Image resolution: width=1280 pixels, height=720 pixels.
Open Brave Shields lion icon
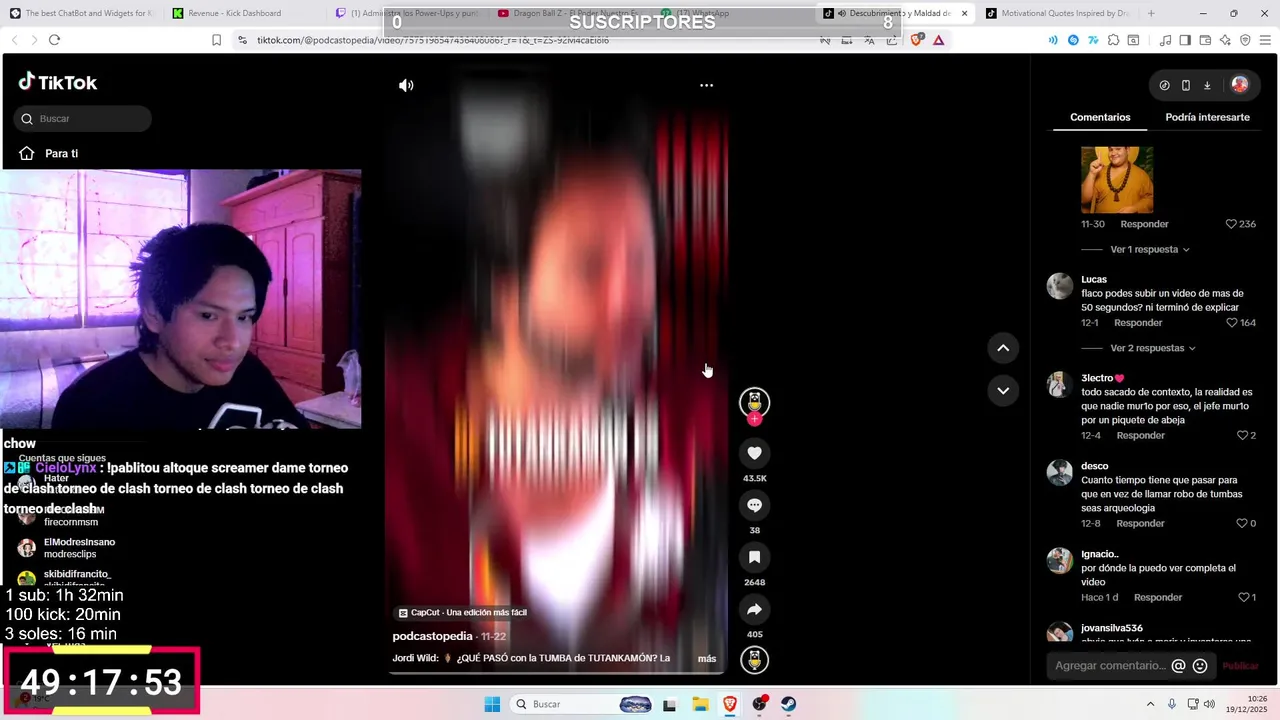917,40
